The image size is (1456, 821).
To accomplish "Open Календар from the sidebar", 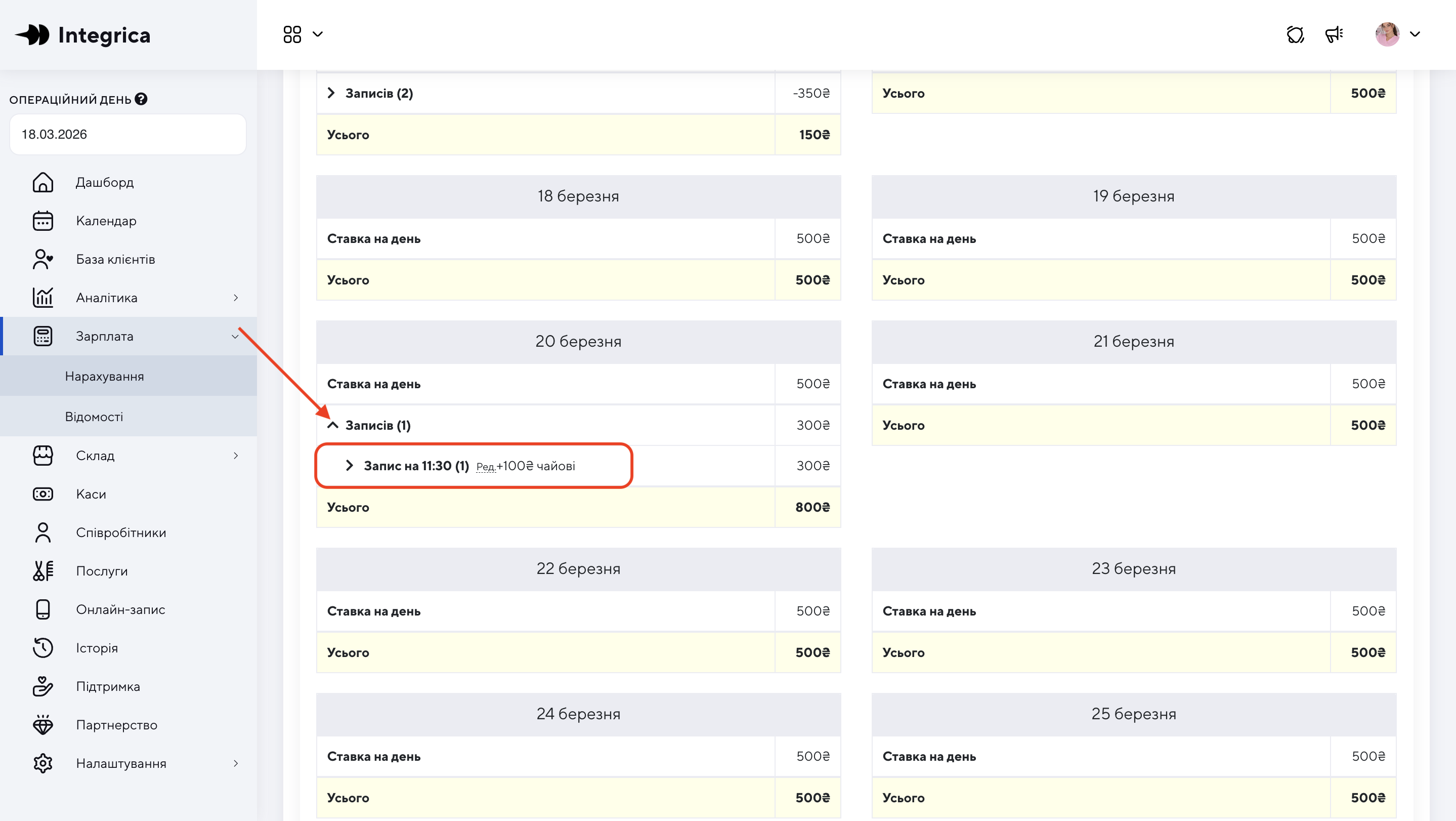I will coord(106,221).
